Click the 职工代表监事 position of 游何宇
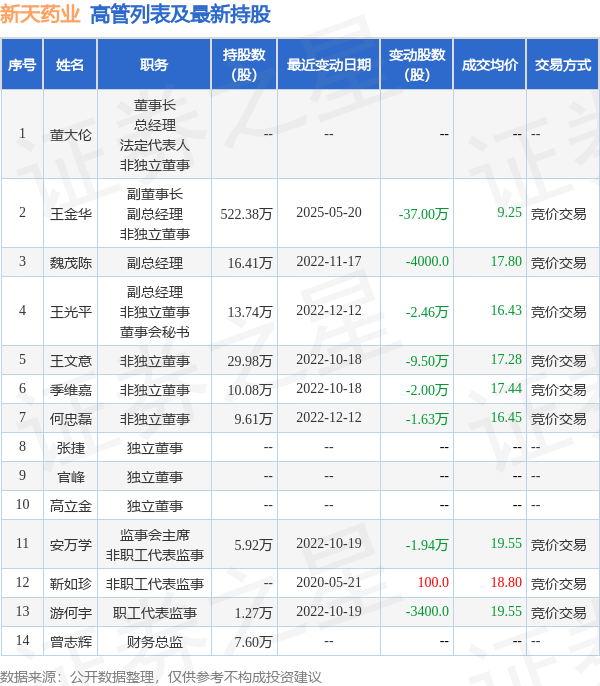 click(154, 612)
